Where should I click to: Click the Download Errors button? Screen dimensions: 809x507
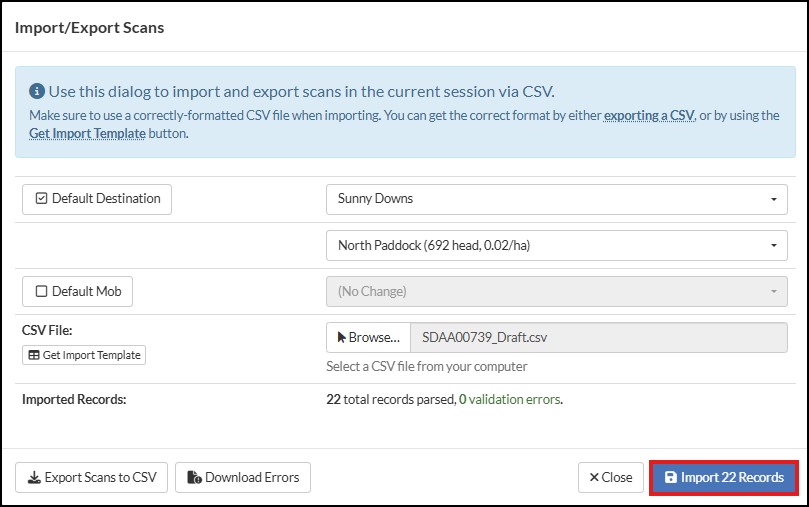coord(243,478)
